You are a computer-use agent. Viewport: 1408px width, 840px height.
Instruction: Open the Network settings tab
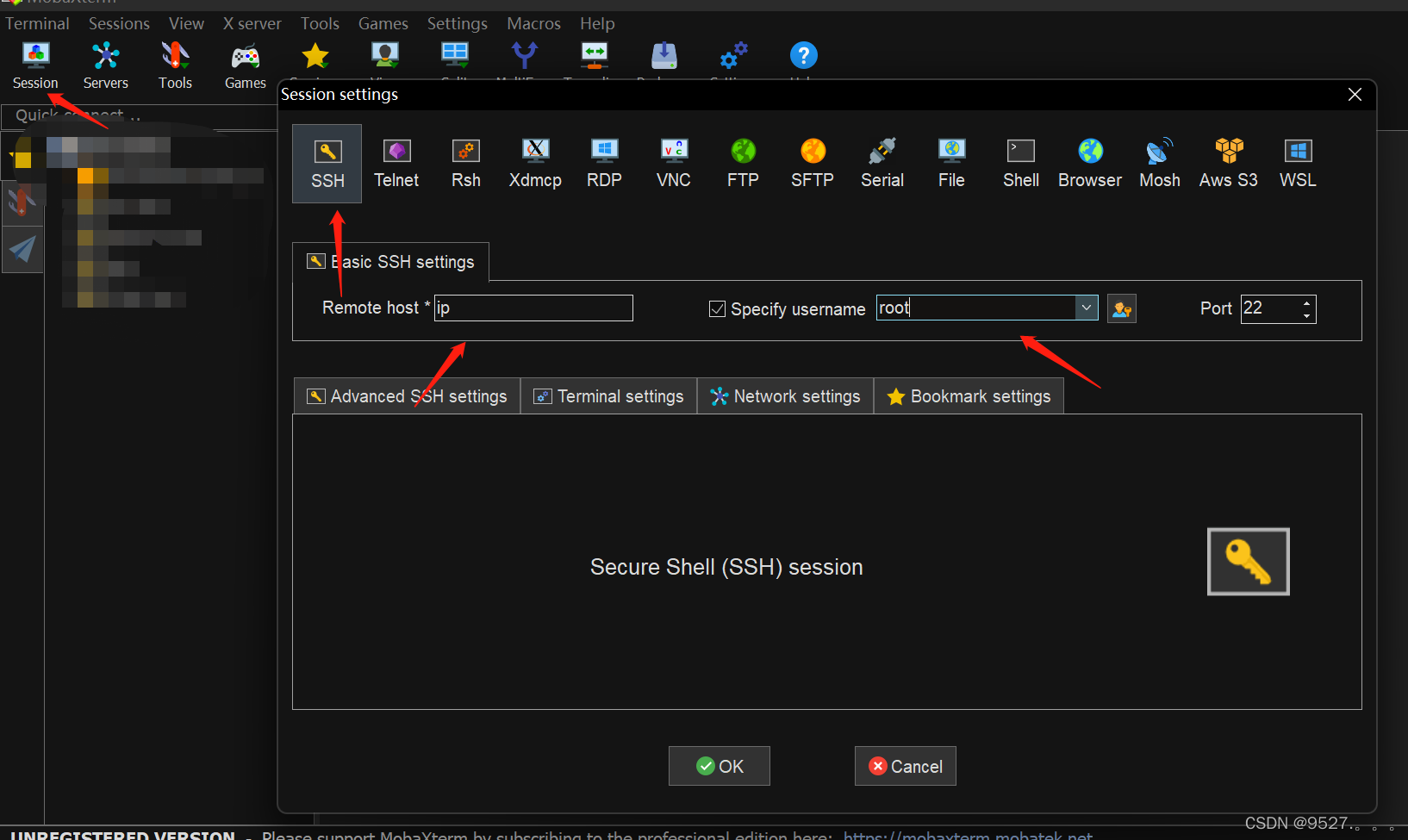(785, 396)
